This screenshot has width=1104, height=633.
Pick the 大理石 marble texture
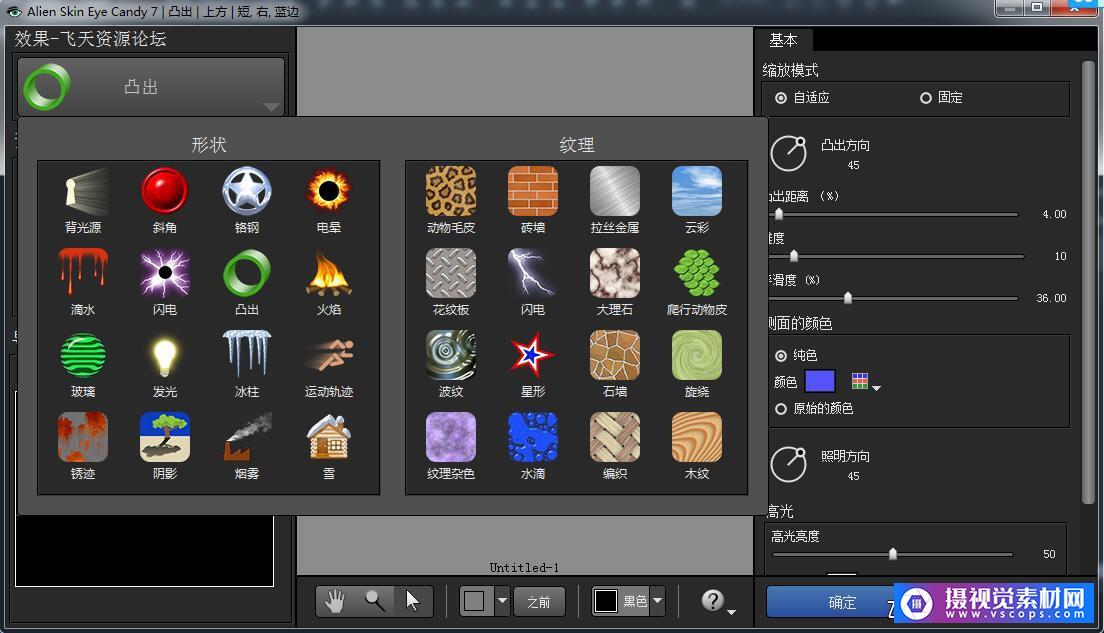click(x=615, y=282)
